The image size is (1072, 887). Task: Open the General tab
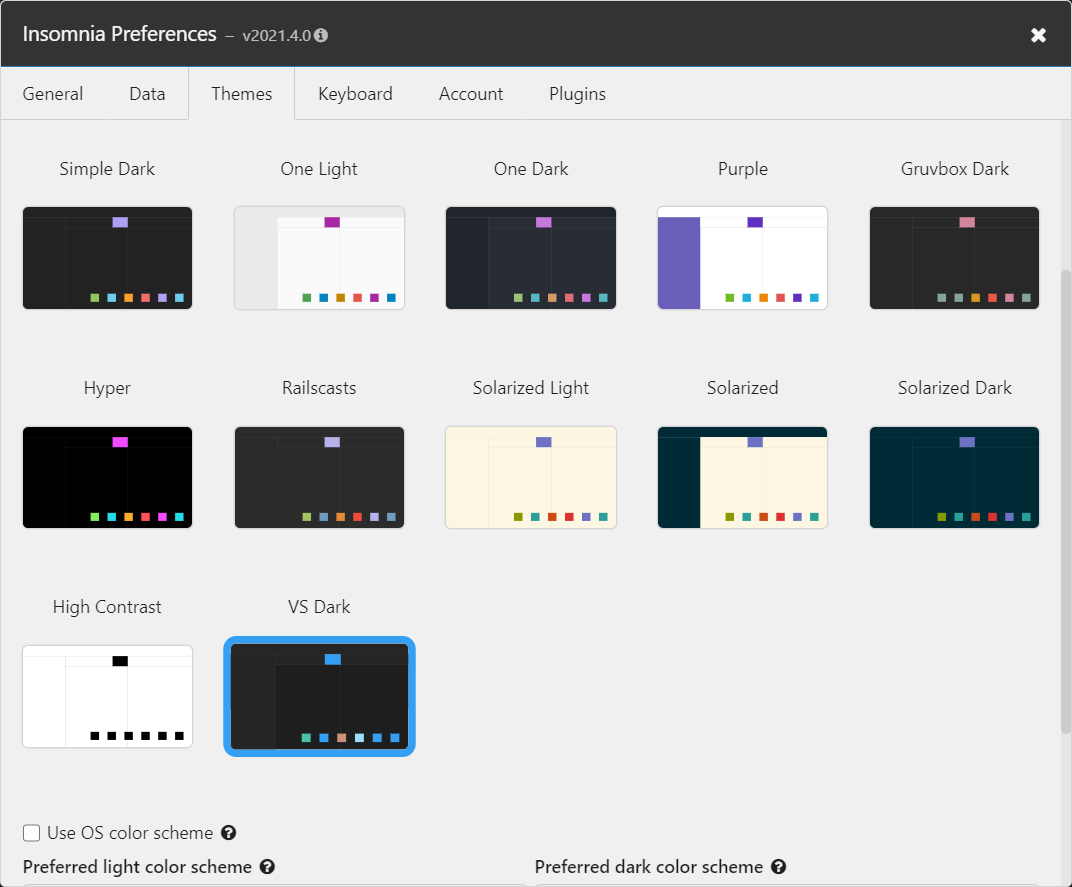tap(53, 94)
